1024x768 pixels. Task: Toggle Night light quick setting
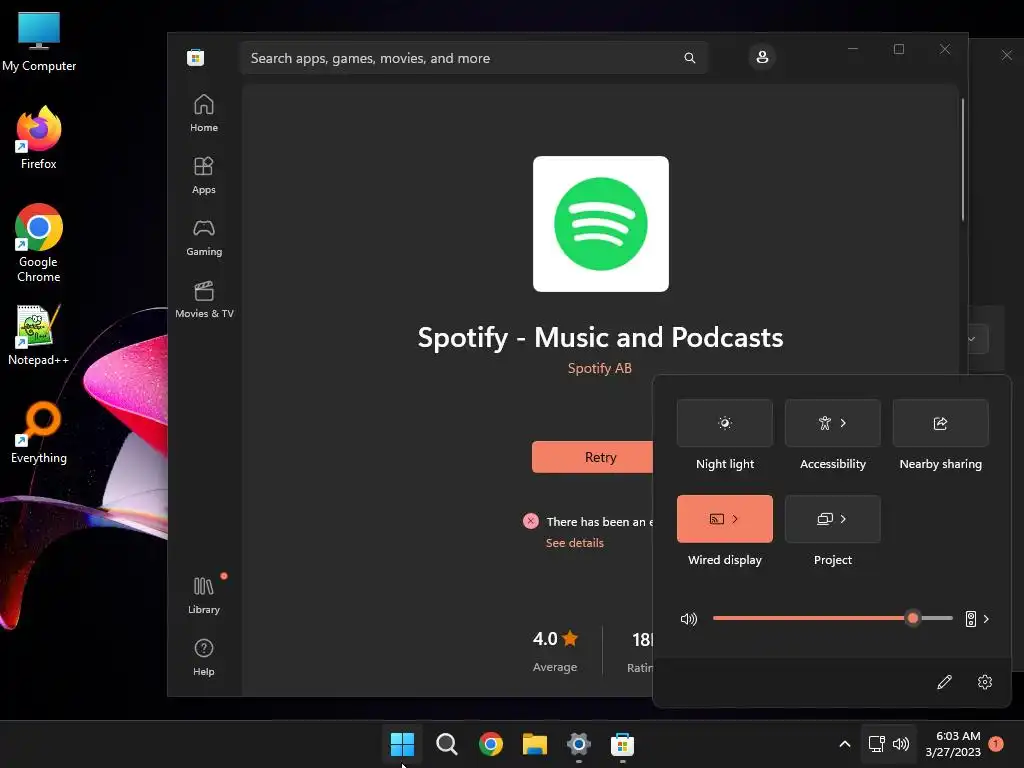[725, 423]
